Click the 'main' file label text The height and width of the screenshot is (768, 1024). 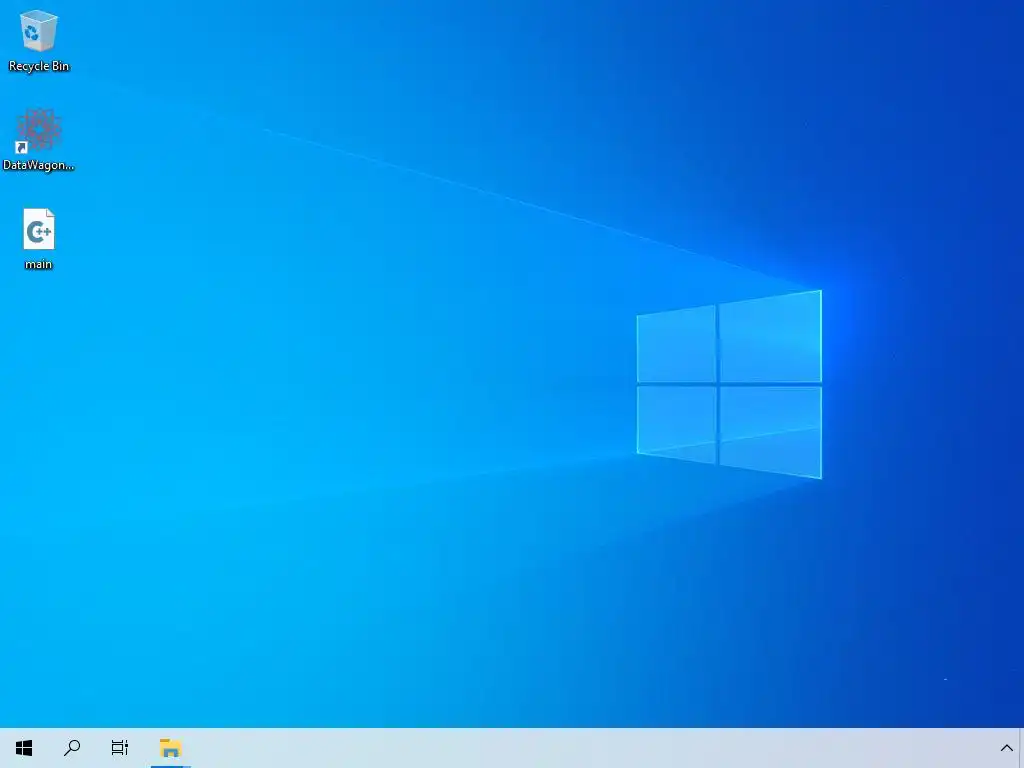[39, 264]
